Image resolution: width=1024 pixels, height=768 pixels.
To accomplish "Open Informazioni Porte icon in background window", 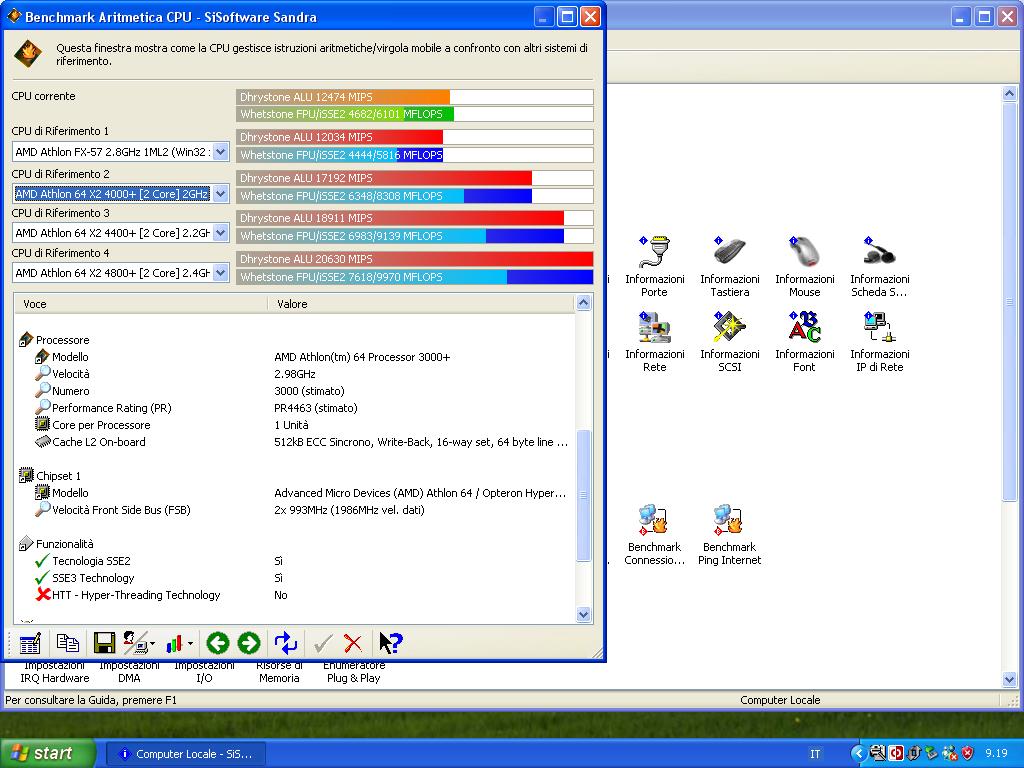I will point(654,266).
